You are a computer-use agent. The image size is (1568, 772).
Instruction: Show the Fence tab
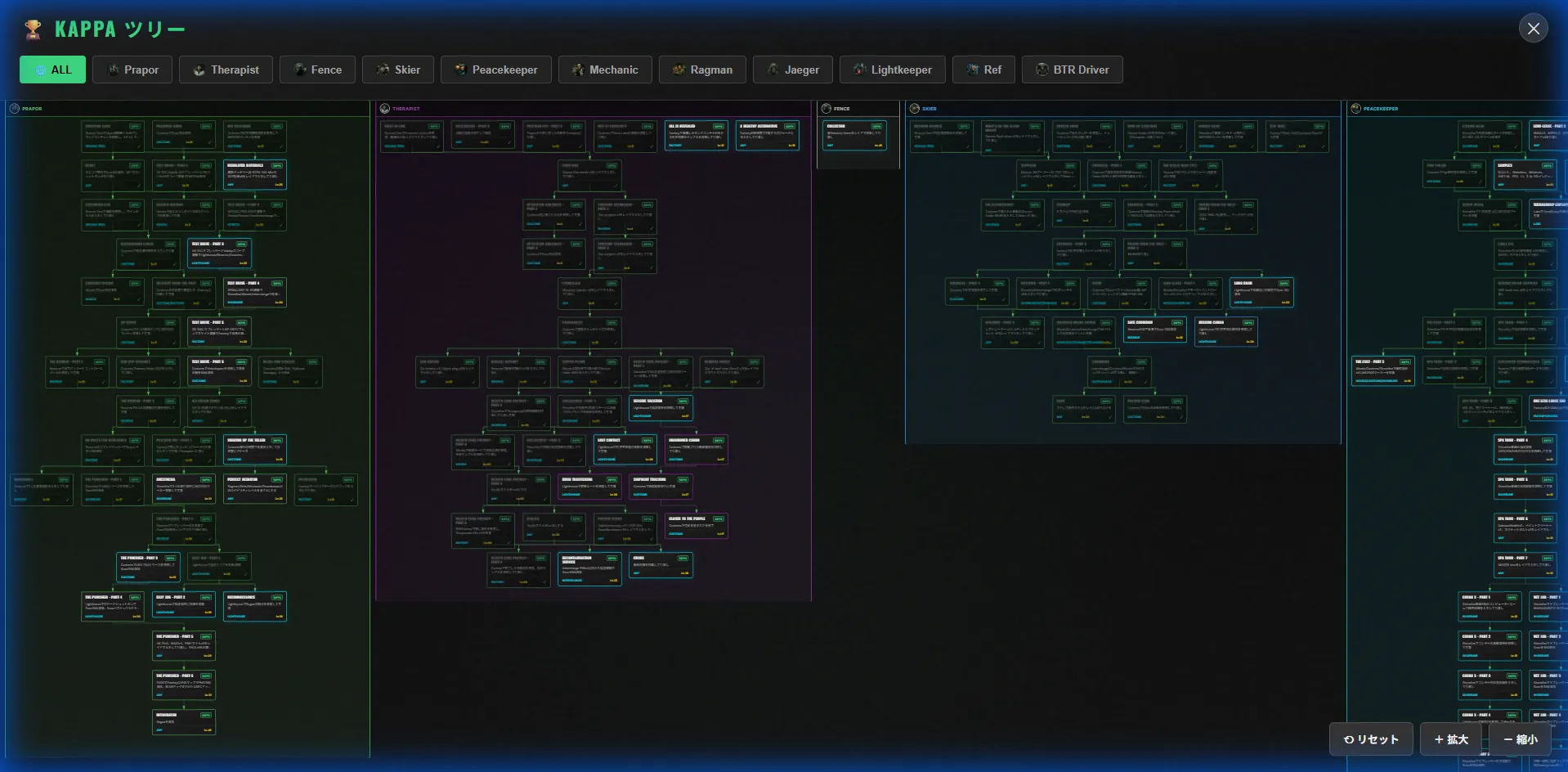click(x=317, y=70)
